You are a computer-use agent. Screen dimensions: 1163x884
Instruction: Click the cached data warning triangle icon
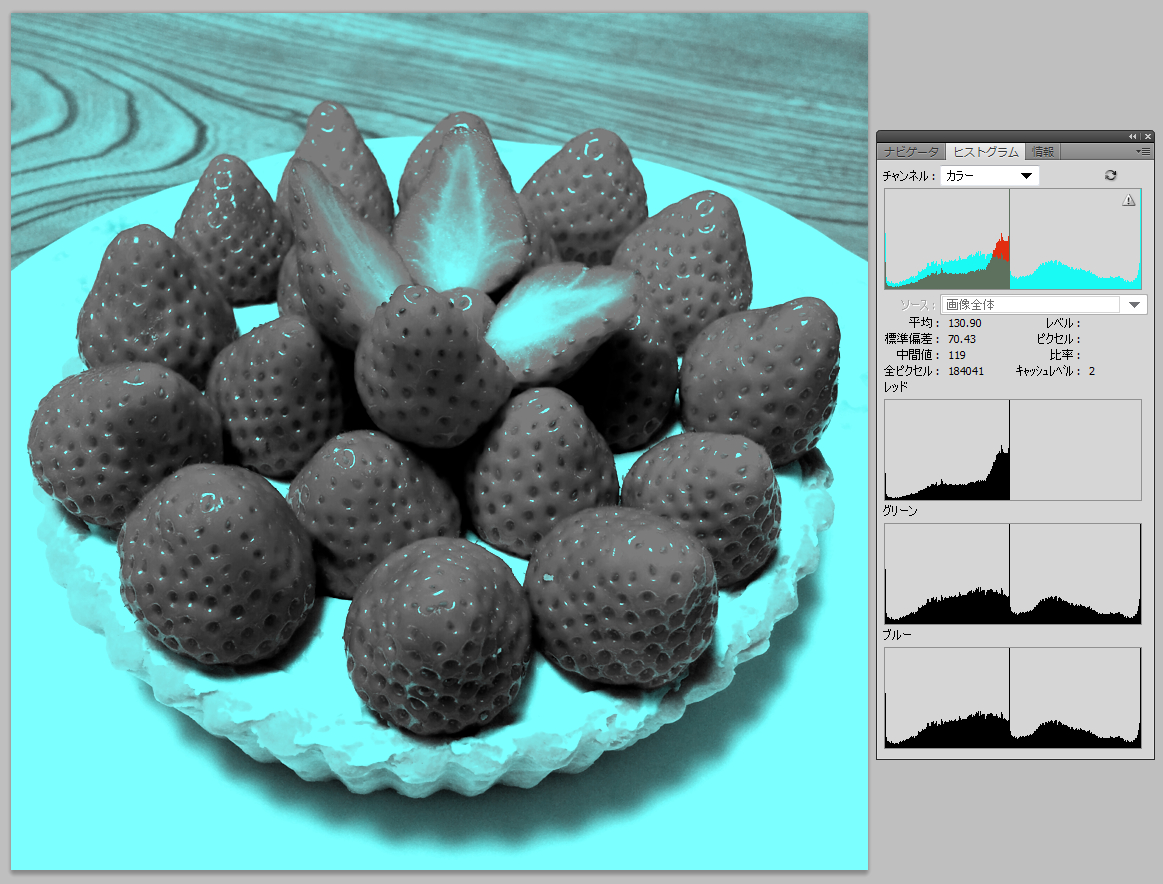[x=1128, y=200]
